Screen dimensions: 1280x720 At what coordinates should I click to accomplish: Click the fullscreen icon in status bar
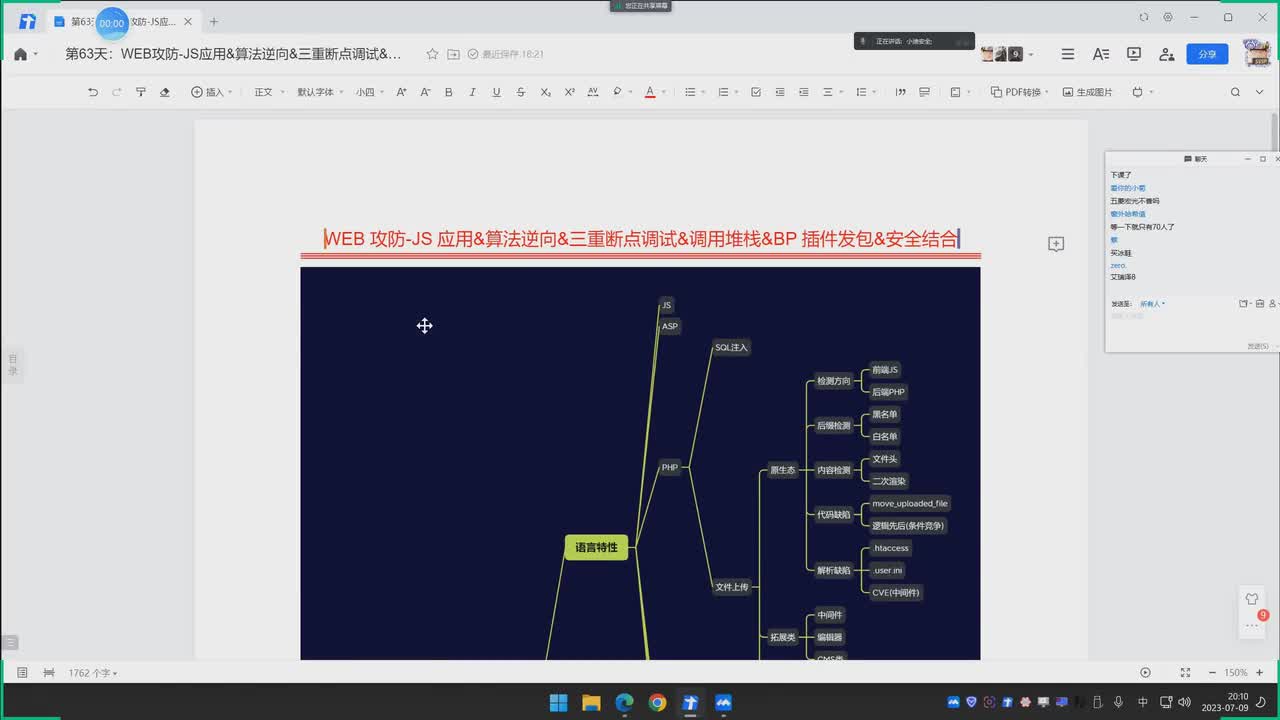coord(1185,673)
